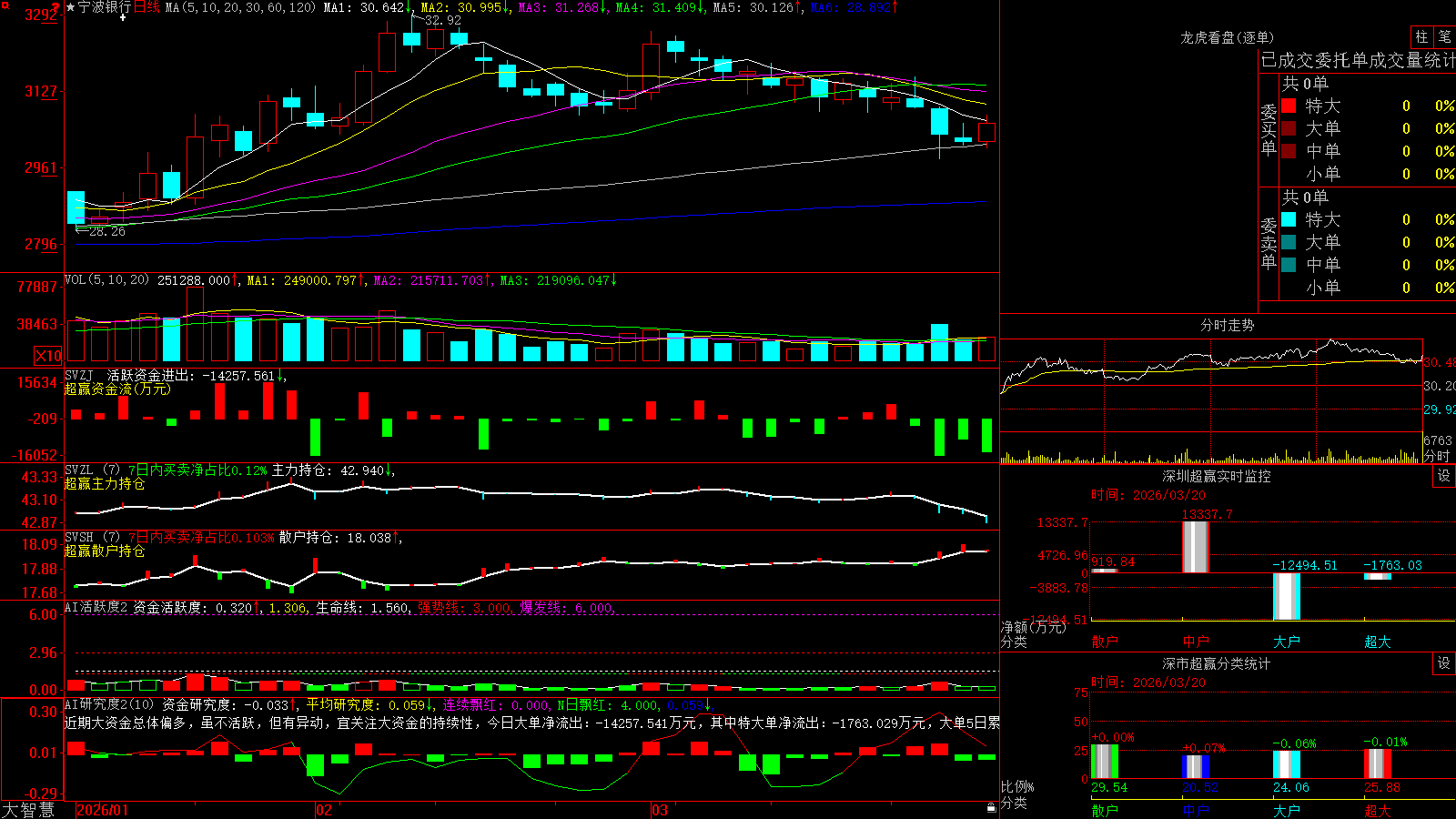
Task: Click the blue 中户 ratio bar 20.52
Action: [x=1196, y=766]
